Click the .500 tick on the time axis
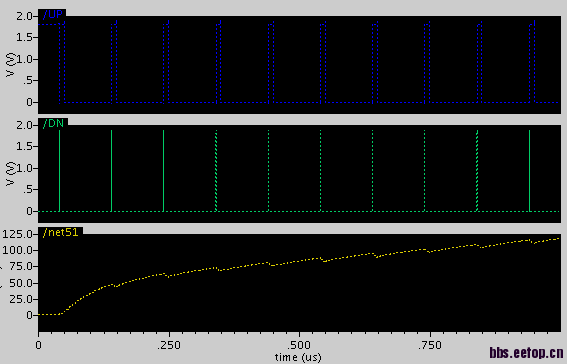This screenshot has height=364, width=567. click(x=299, y=346)
